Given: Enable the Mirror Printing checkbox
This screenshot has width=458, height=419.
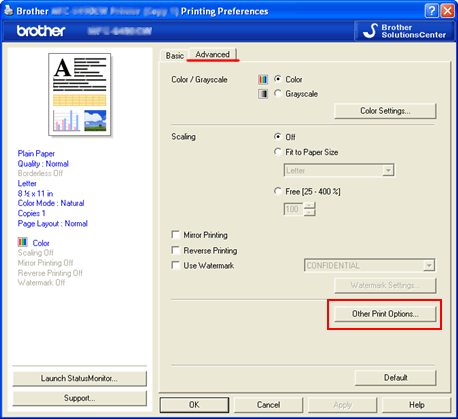Looking at the screenshot, I should click(x=175, y=235).
